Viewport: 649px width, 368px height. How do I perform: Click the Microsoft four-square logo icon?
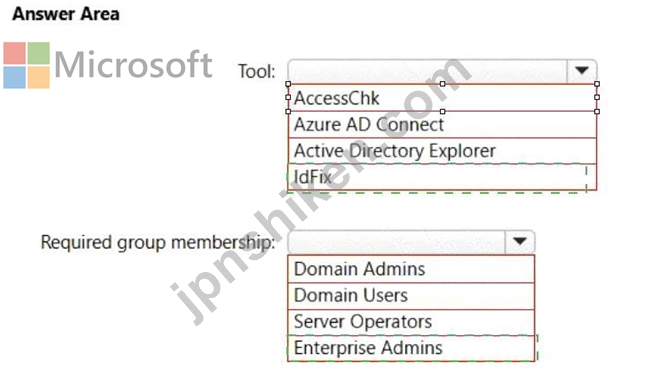[x=26, y=65]
